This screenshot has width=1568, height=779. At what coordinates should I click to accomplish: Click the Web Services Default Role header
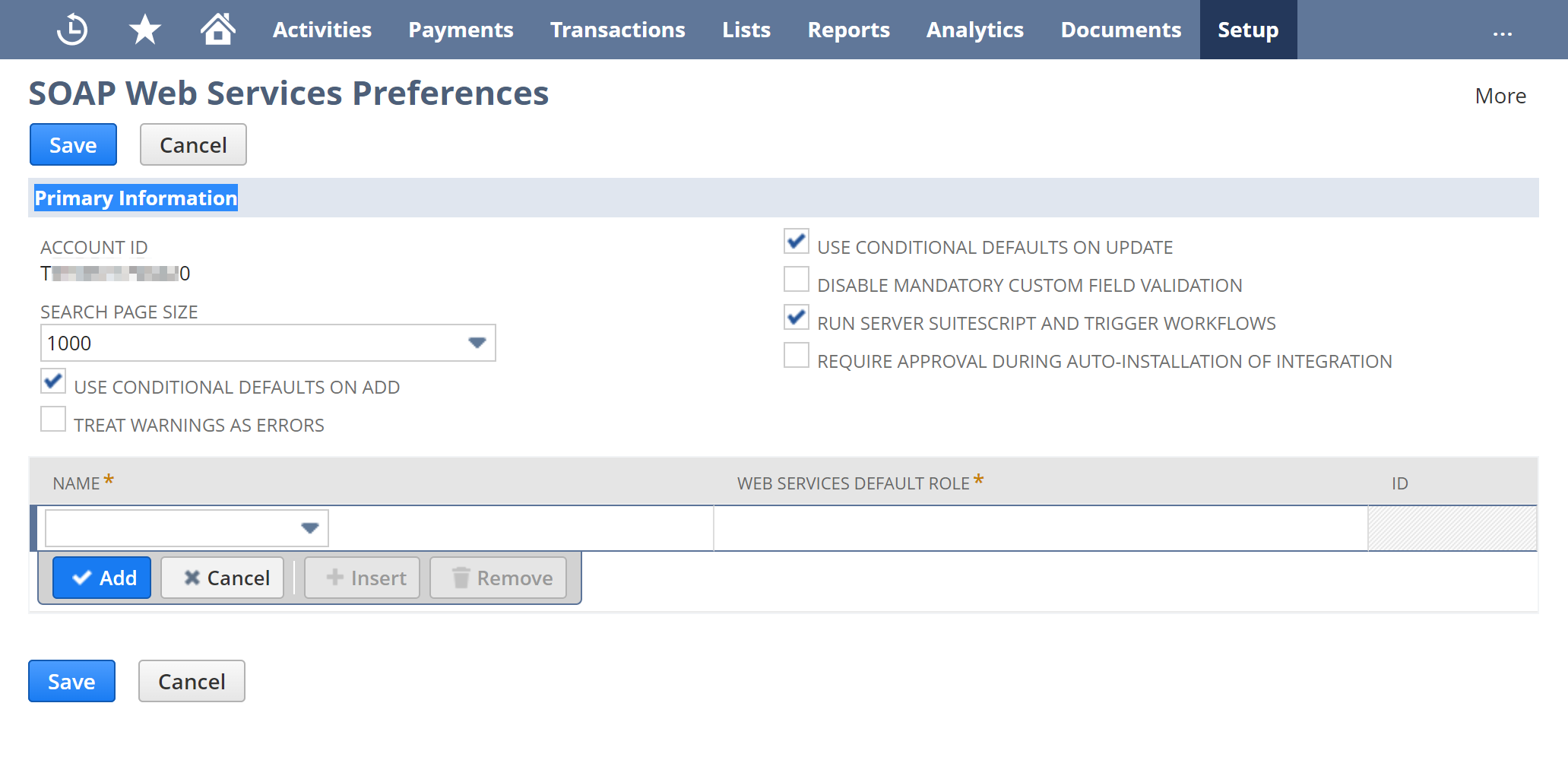[x=853, y=483]
